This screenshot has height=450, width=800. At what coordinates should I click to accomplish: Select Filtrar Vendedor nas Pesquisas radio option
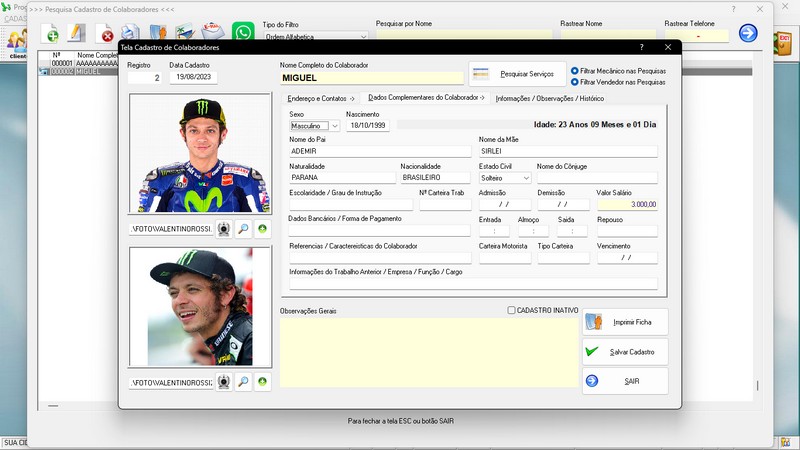[x=575, y=82]
